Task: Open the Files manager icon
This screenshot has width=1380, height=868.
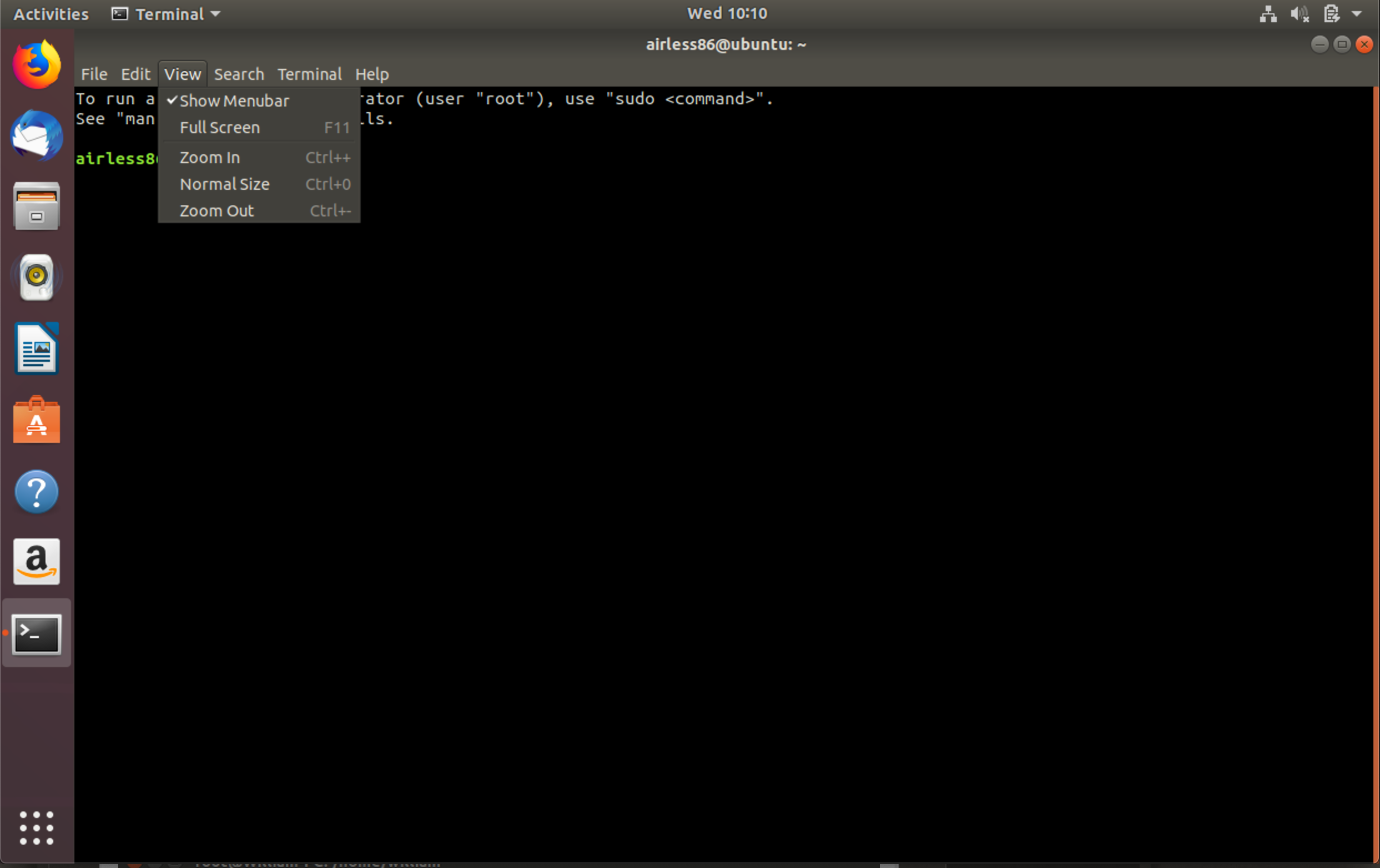Action: click(37, 207)
